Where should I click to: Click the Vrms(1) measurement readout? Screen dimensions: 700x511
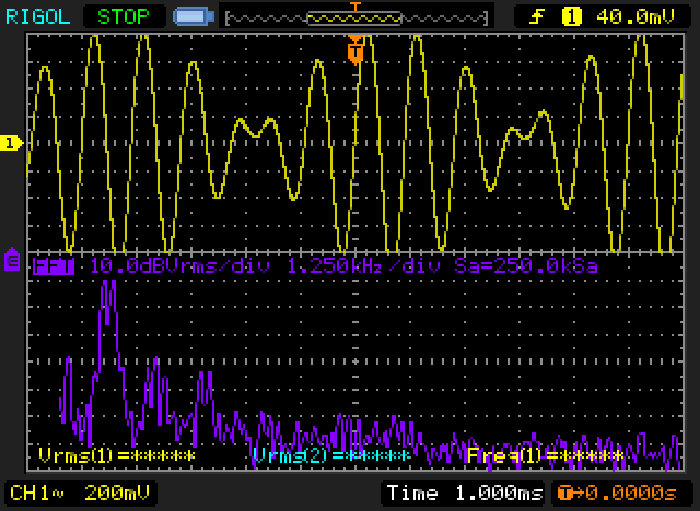click(x=117, y=456)
